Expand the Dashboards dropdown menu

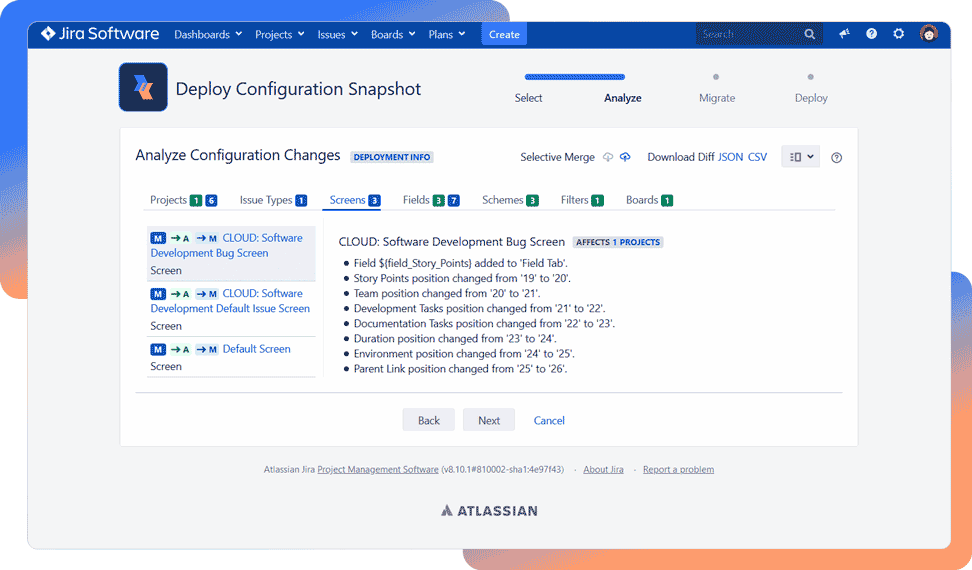[208, 34]
